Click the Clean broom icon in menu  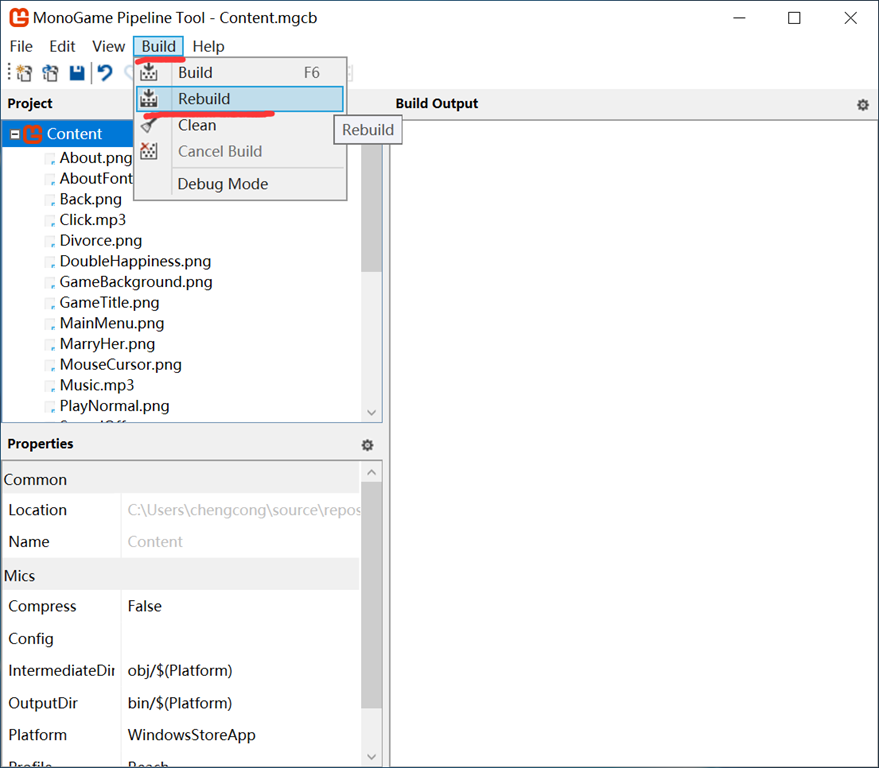149,125
